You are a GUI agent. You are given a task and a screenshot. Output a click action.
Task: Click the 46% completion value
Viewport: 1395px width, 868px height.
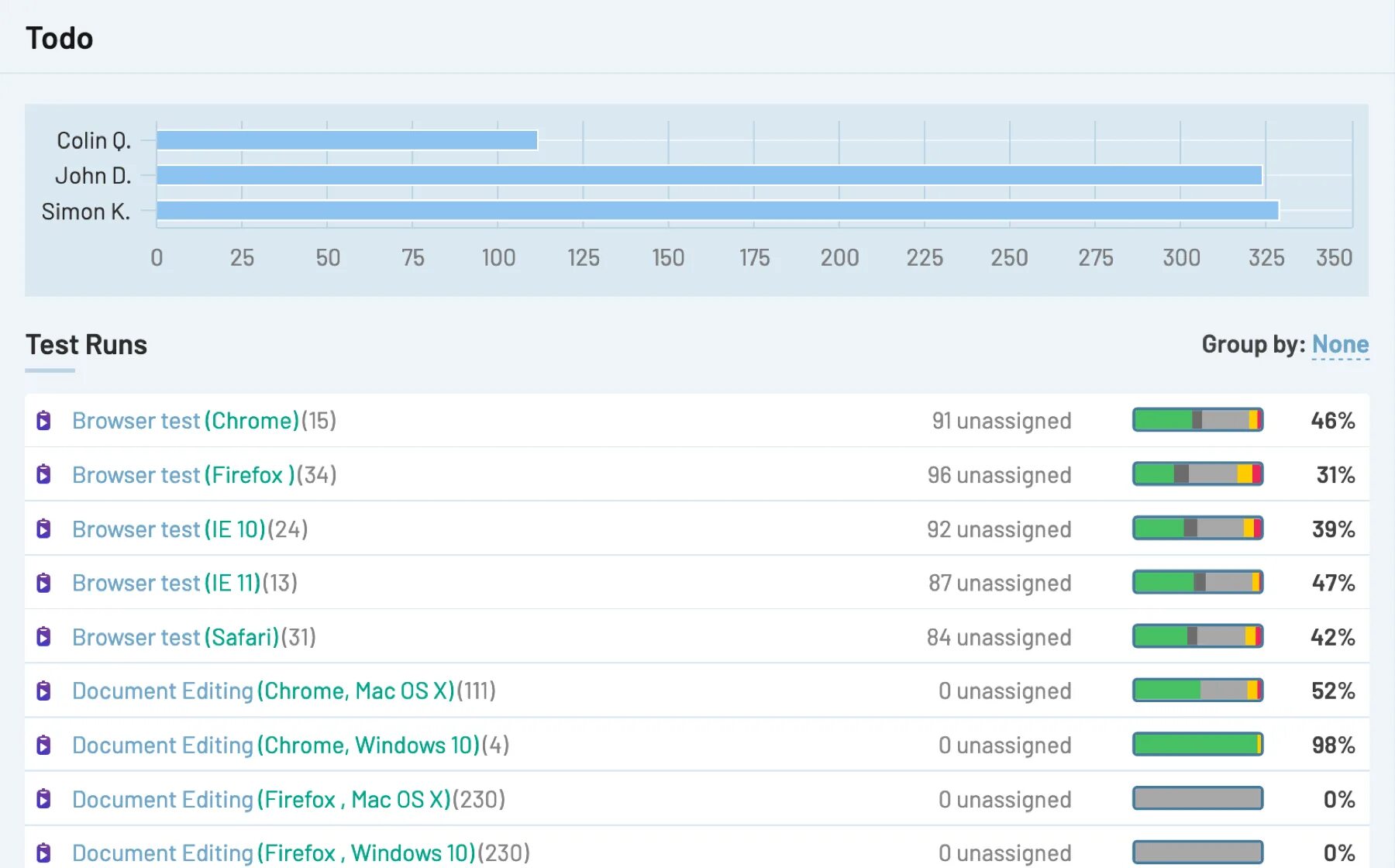click(x=1333, y=421)
